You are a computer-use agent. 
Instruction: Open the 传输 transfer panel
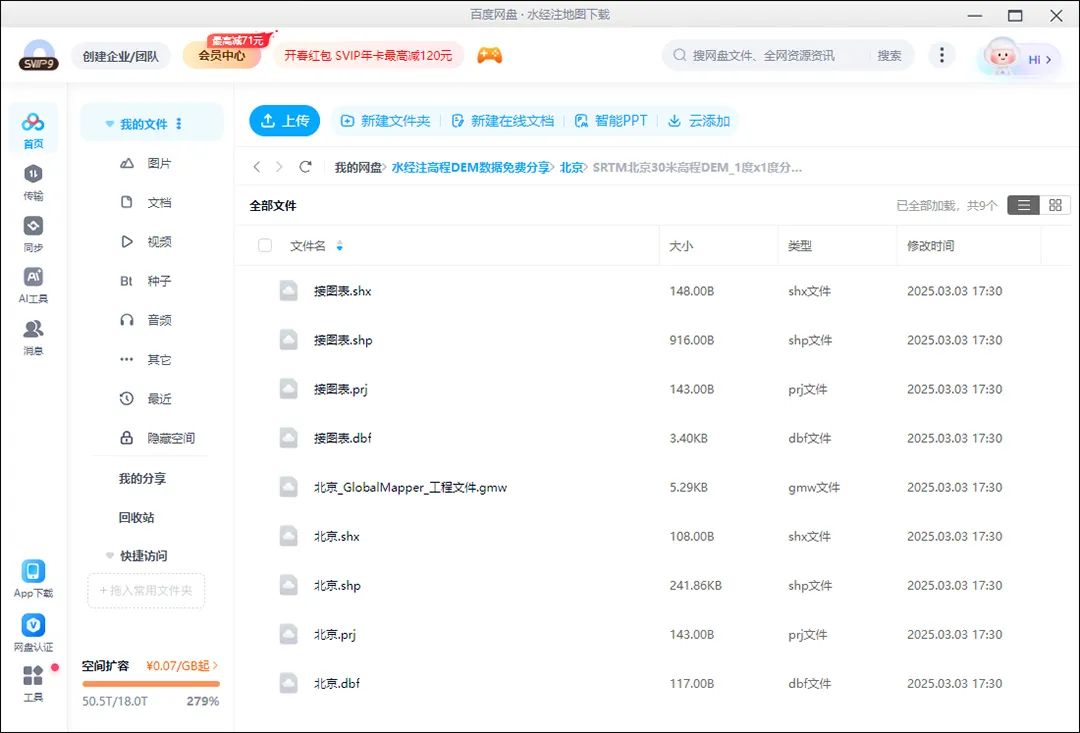click(x=33, y=183)
